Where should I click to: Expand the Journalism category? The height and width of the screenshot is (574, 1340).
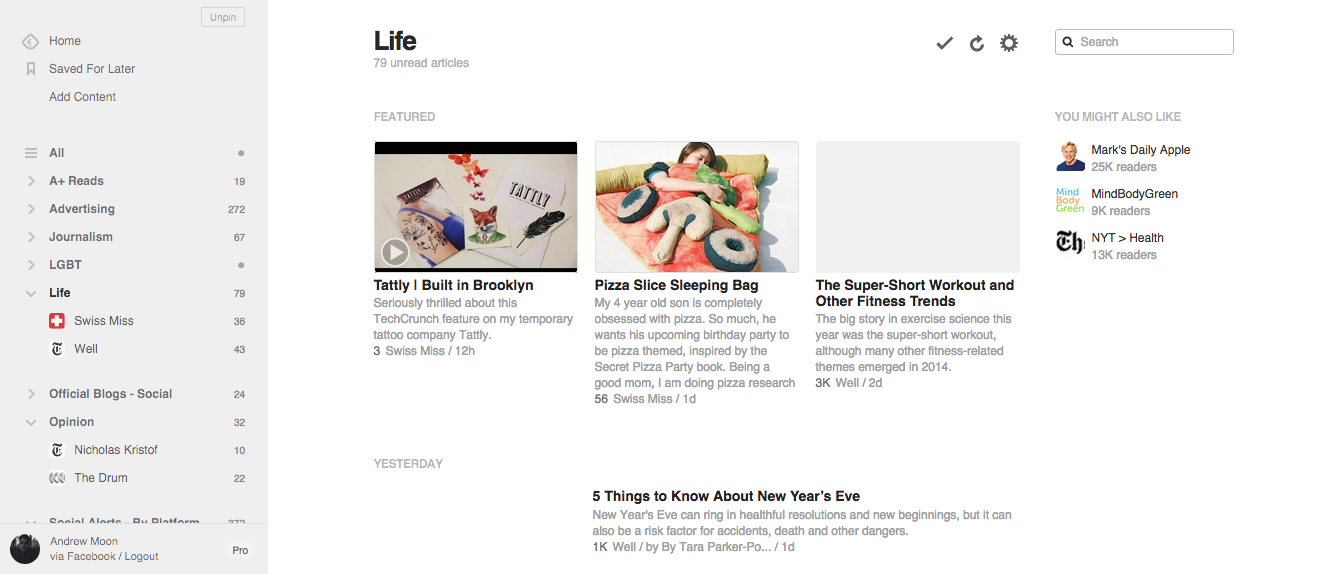coord(31,237)
